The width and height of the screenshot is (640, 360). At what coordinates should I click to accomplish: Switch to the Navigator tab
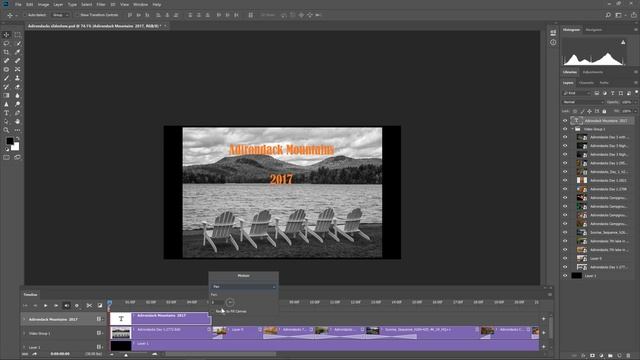594,30
